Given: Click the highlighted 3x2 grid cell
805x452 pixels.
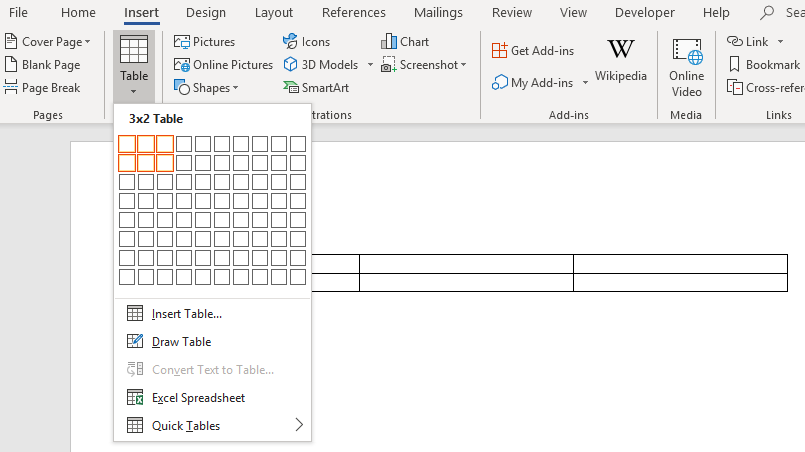Looking at the screenshot, I should [x=165, y=163].
